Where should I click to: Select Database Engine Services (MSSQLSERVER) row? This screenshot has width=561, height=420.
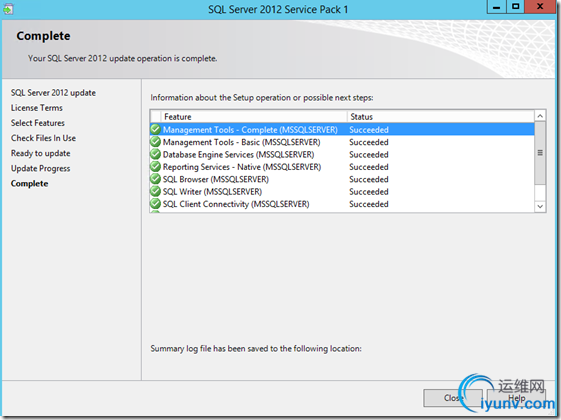(x=342, y=155)
